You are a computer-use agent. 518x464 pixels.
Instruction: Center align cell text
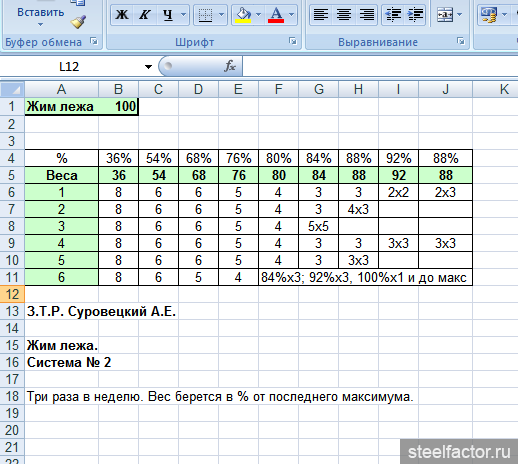344,15
